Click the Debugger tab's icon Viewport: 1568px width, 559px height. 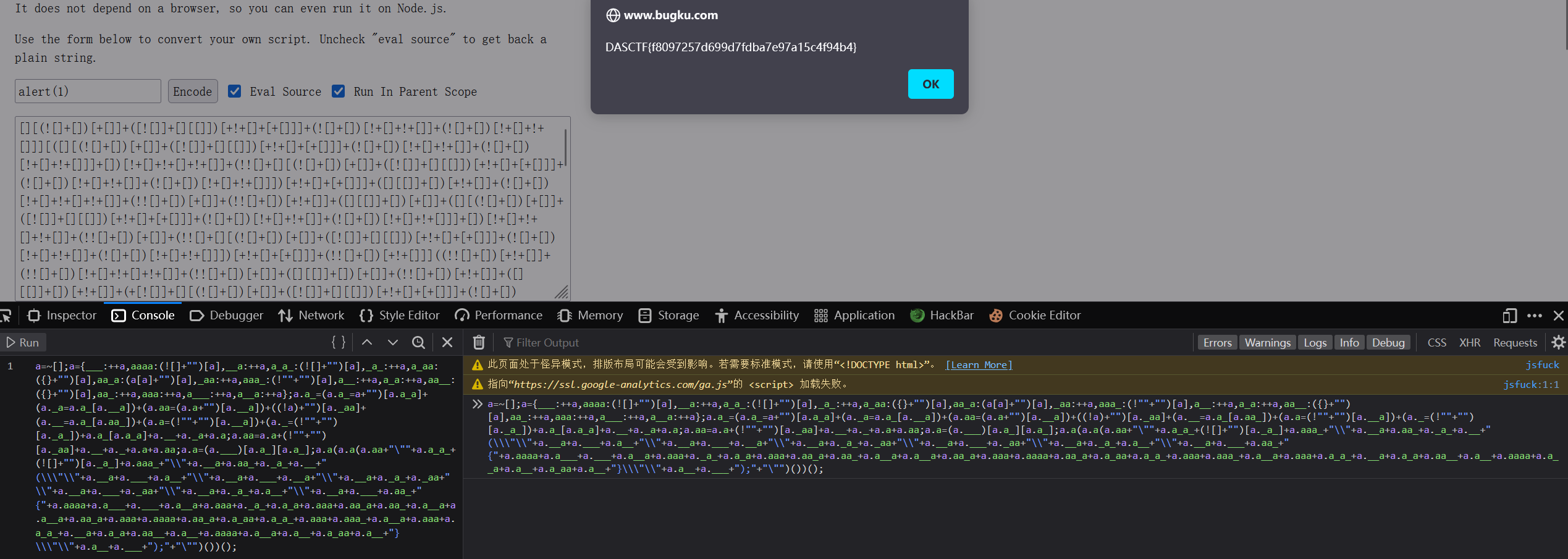click(196, 316)
